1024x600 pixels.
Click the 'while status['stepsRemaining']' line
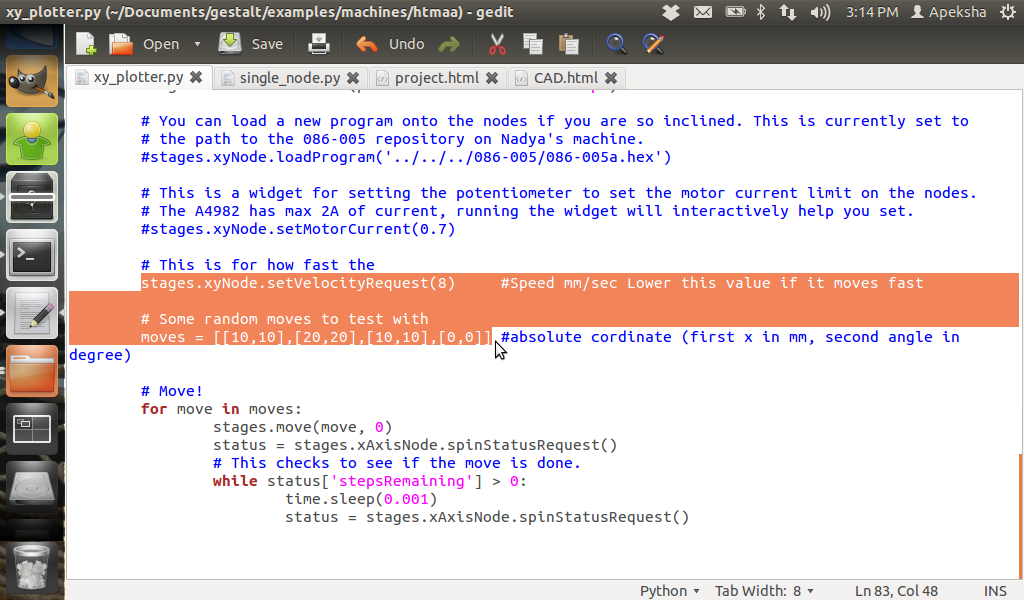(370, 481)
